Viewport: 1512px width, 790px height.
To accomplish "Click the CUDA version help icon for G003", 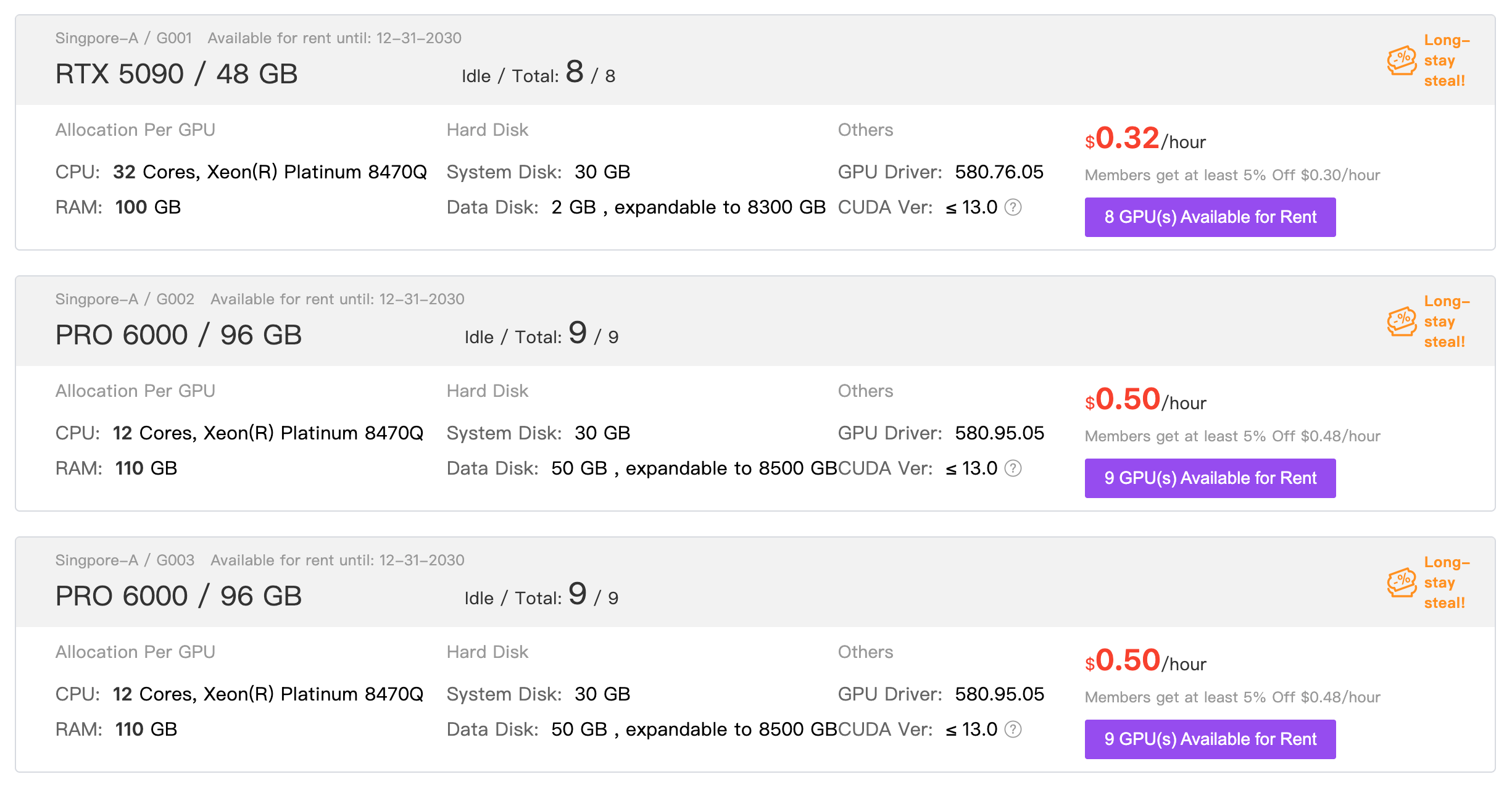I will pyautogui.click(x=1013, y=730).
